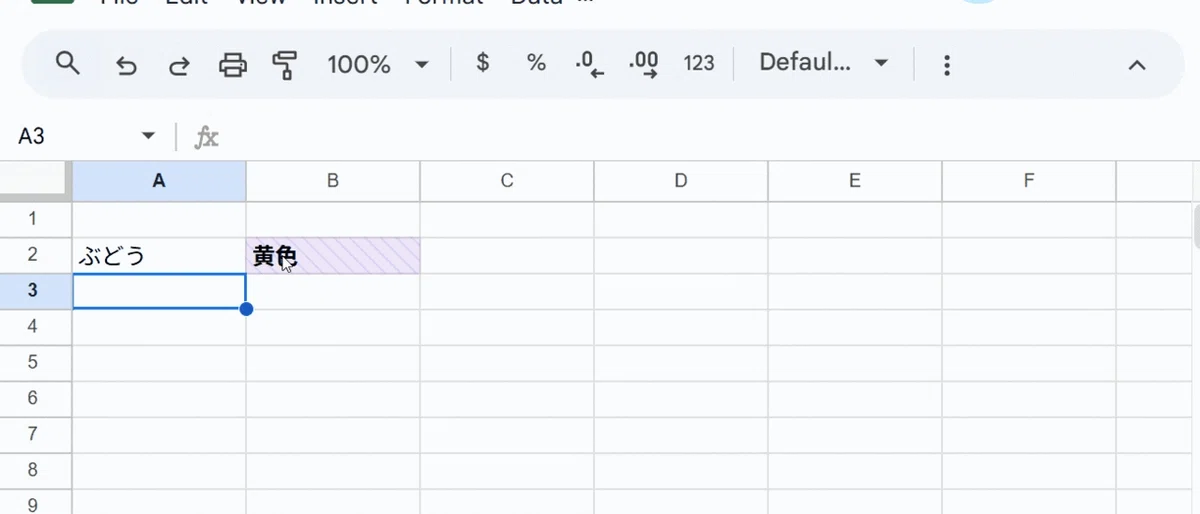Format as currency with dollar icon
The width and height of the screenshot is (1200, 514).
coord(483,63)
